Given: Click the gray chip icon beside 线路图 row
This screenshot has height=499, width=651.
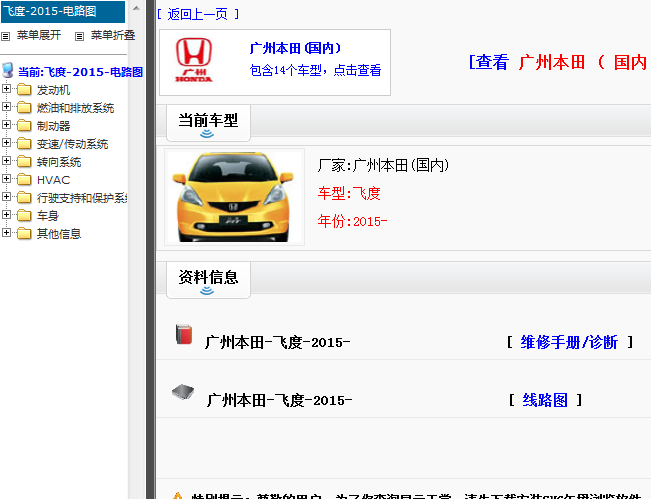Looking at the screenshot, I should [183, 392].
